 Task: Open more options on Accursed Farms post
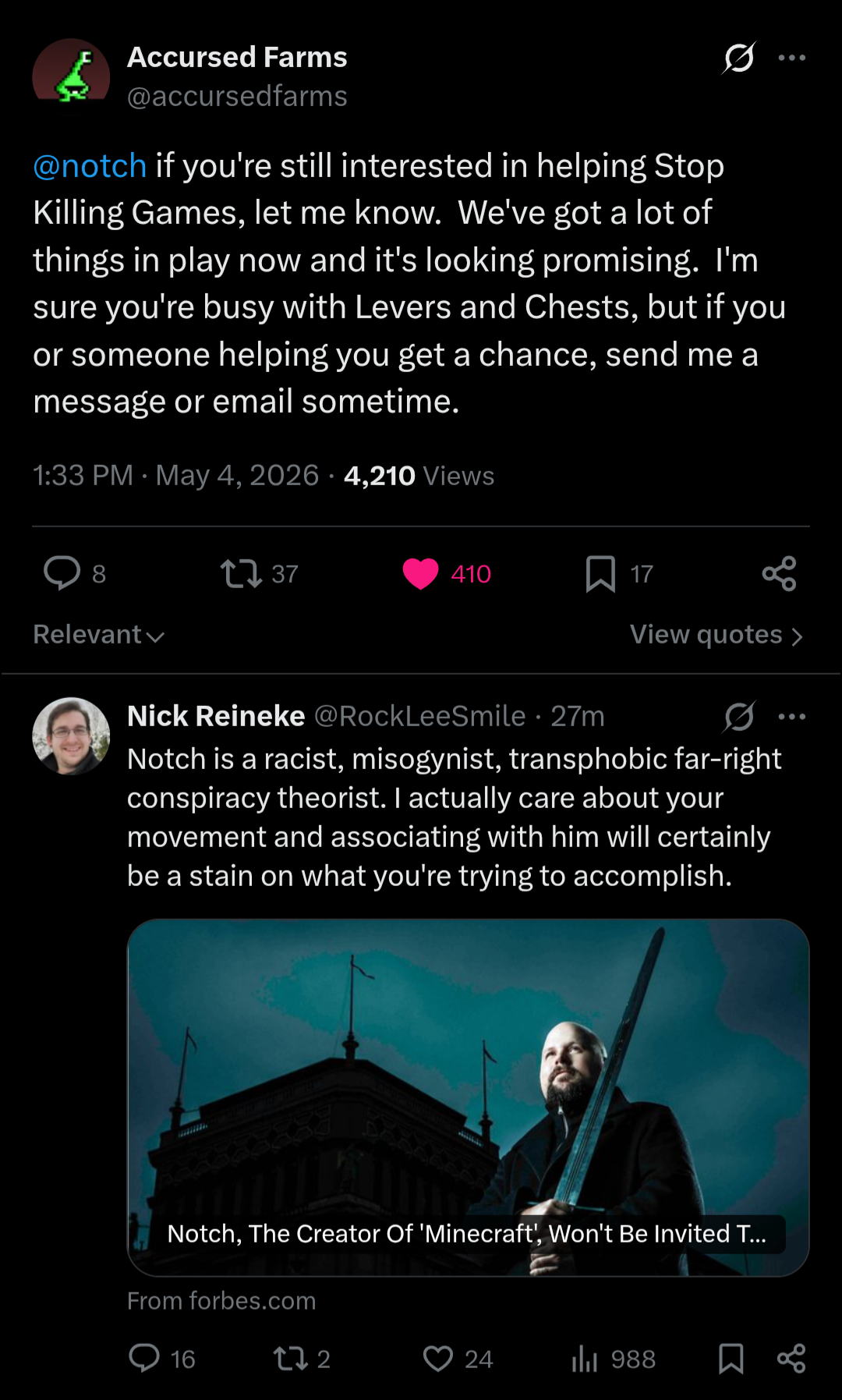792,58
